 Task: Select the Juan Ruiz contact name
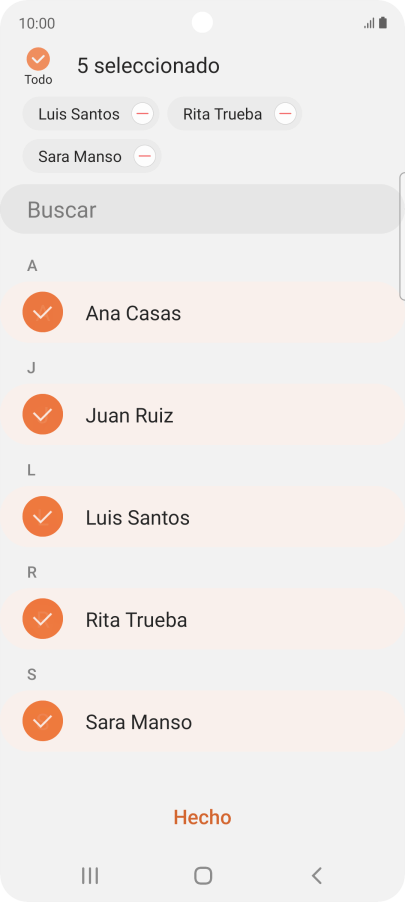tap(129, 415)
